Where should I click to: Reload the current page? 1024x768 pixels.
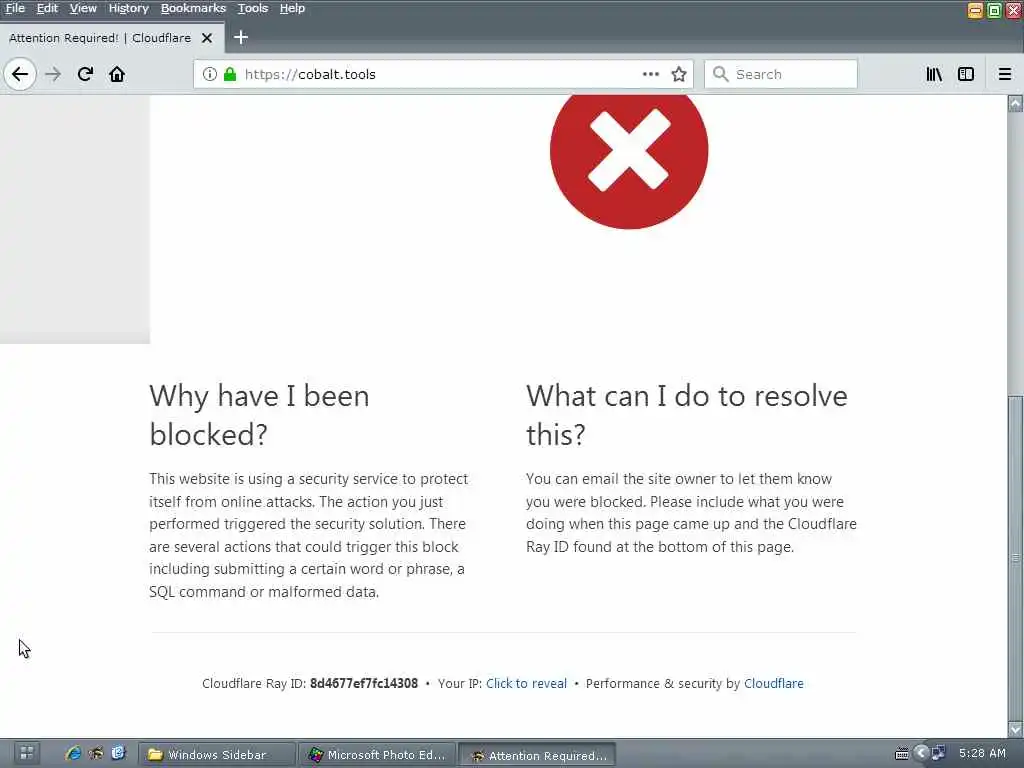(x=86, y=74)
